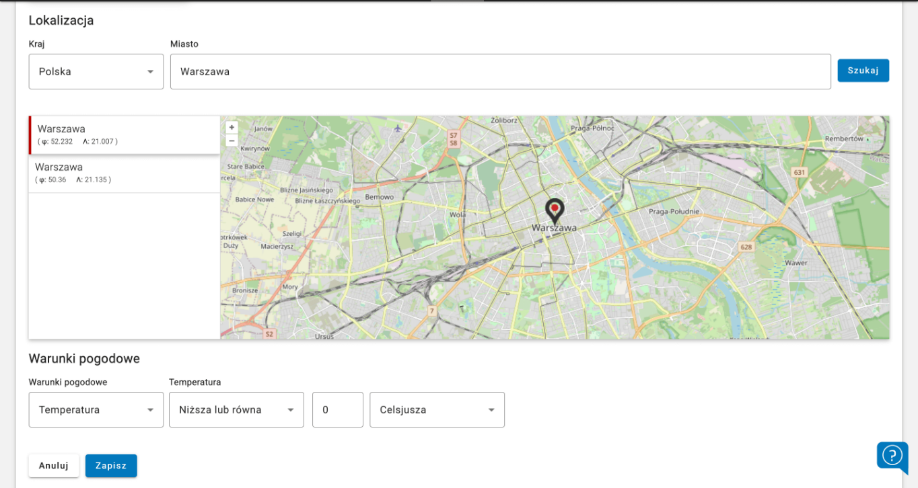Click the Ursus label on the map

point(324,336)
